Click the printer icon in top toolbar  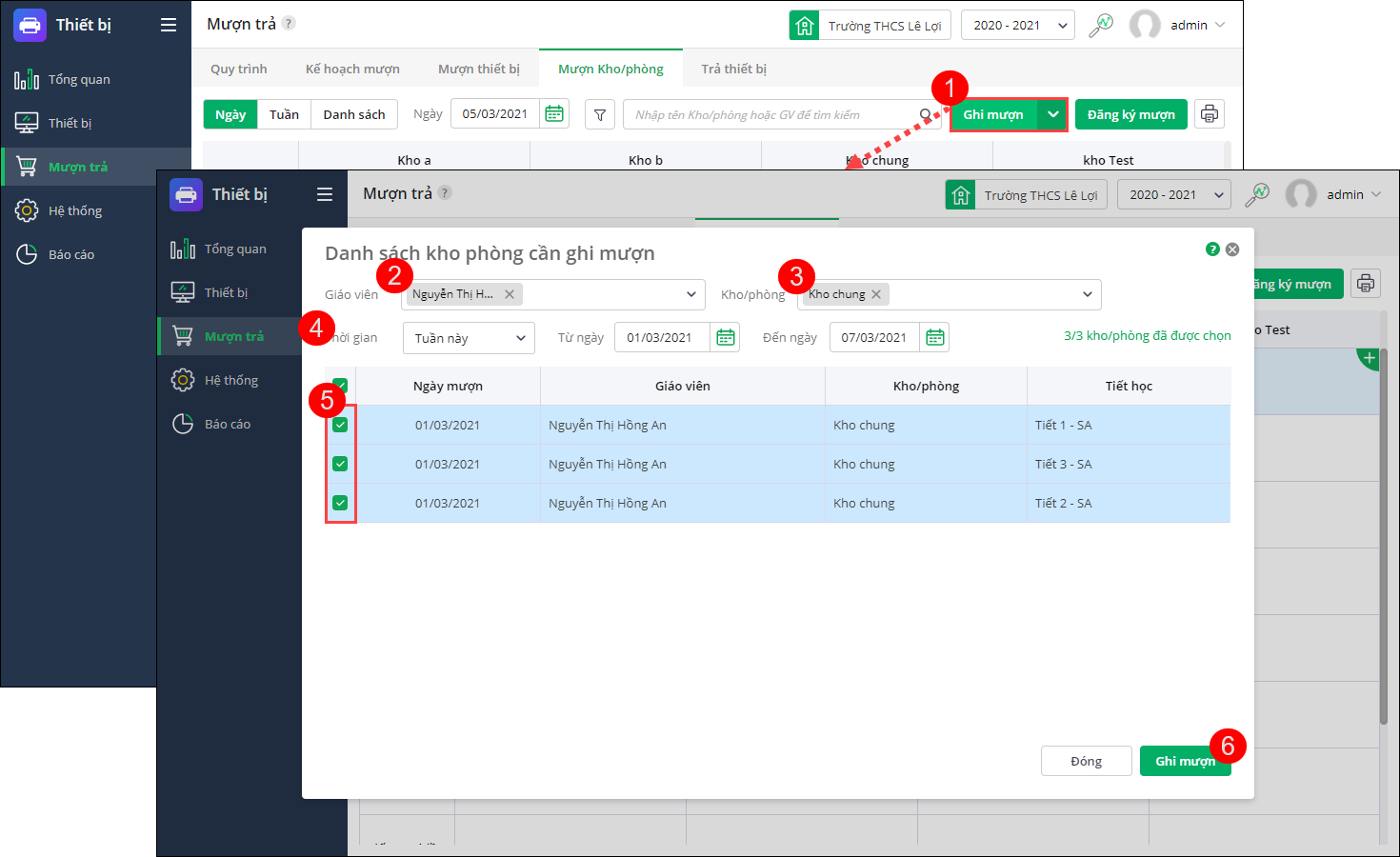pos(1209,114)
